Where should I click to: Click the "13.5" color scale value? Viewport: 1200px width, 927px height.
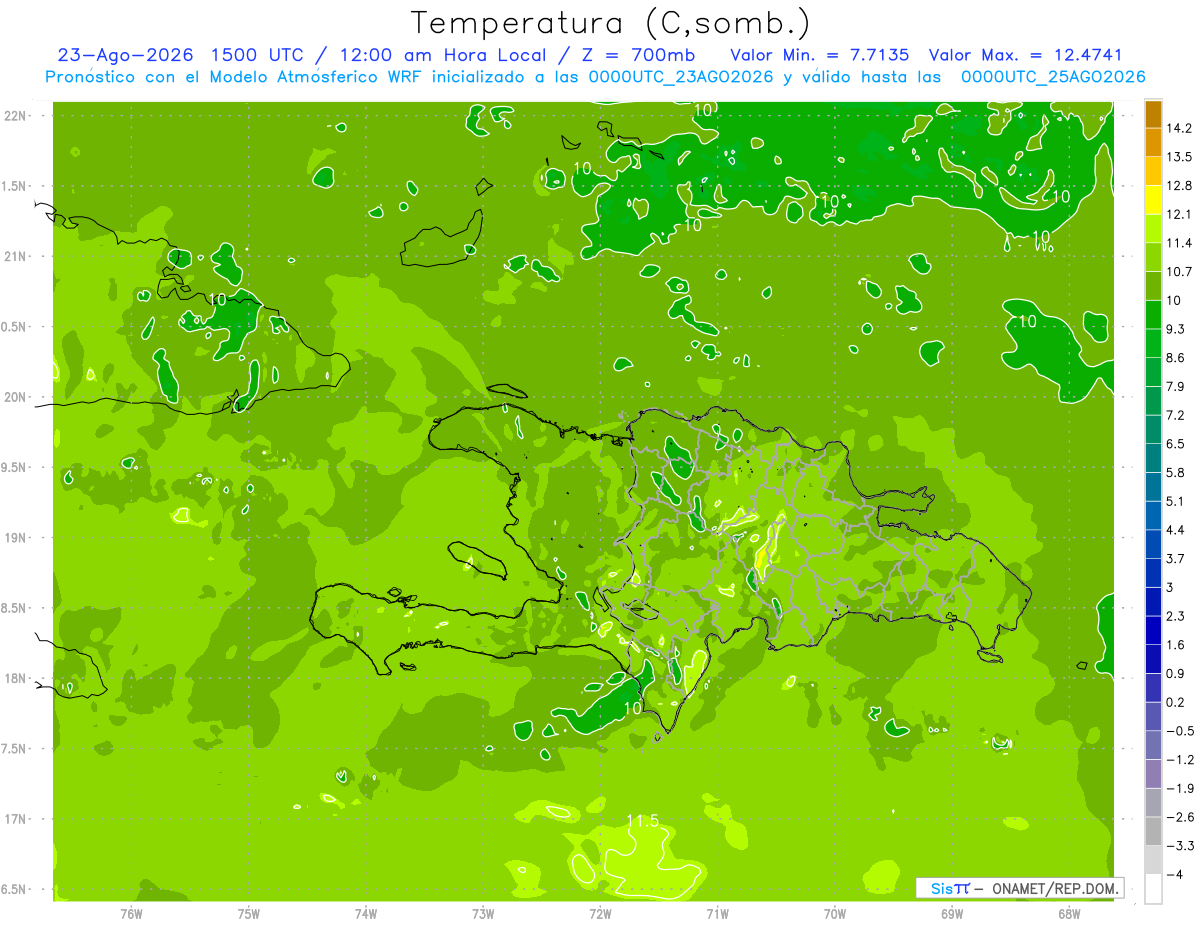[x=1180, y=157]
